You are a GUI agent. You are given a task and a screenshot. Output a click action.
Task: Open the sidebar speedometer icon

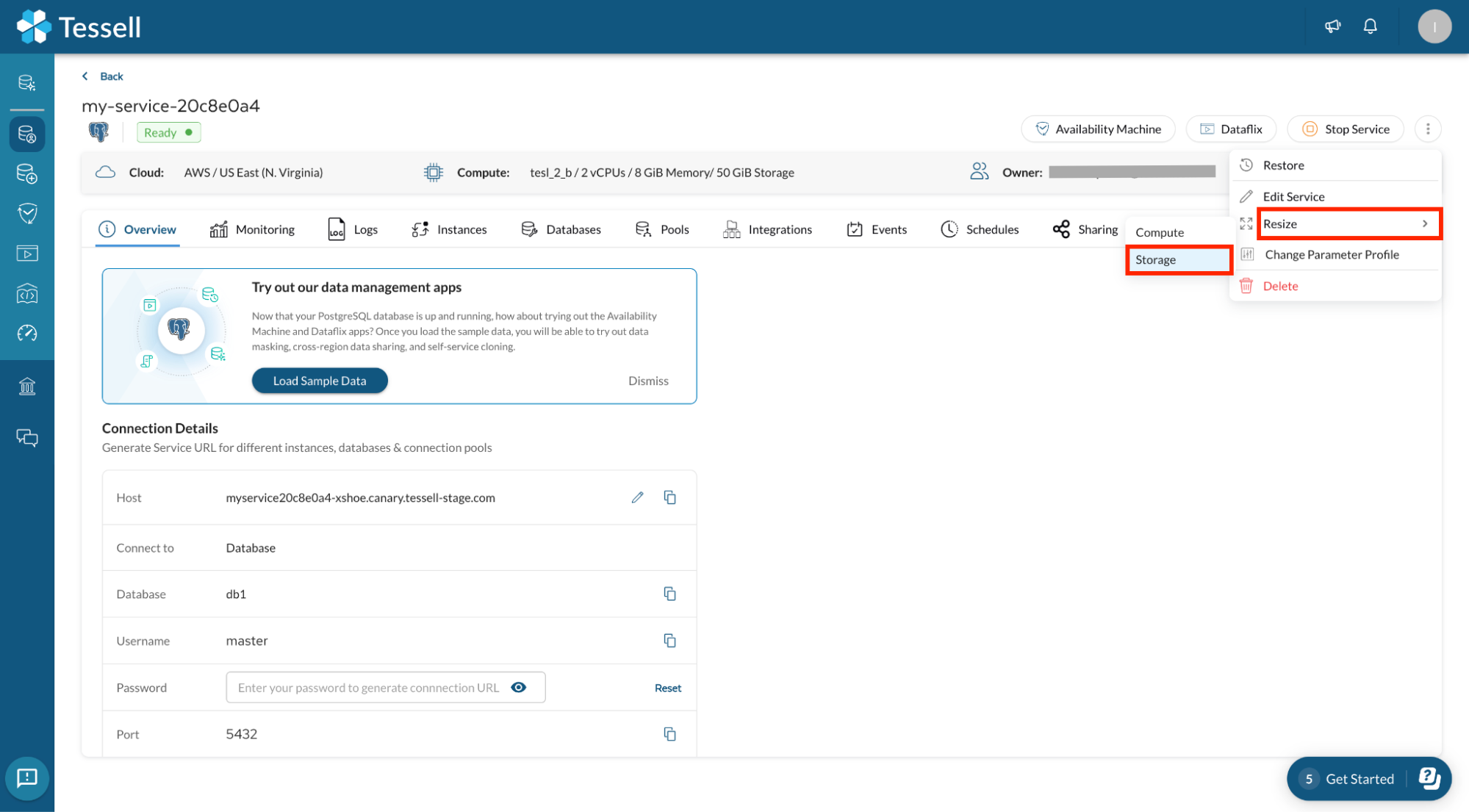[x=27, y=333]
